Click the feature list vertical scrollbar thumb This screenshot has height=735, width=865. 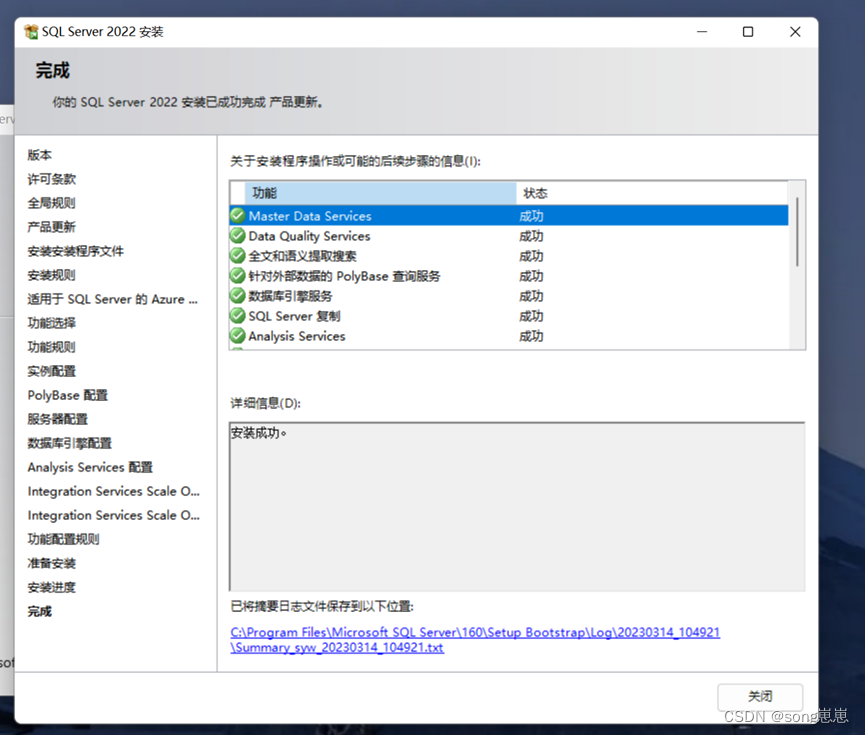[797, 232]
